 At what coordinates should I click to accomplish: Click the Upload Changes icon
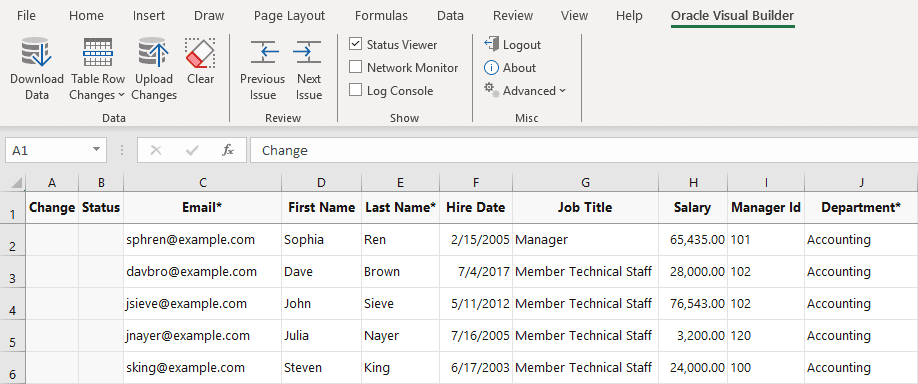pos(154,52)
